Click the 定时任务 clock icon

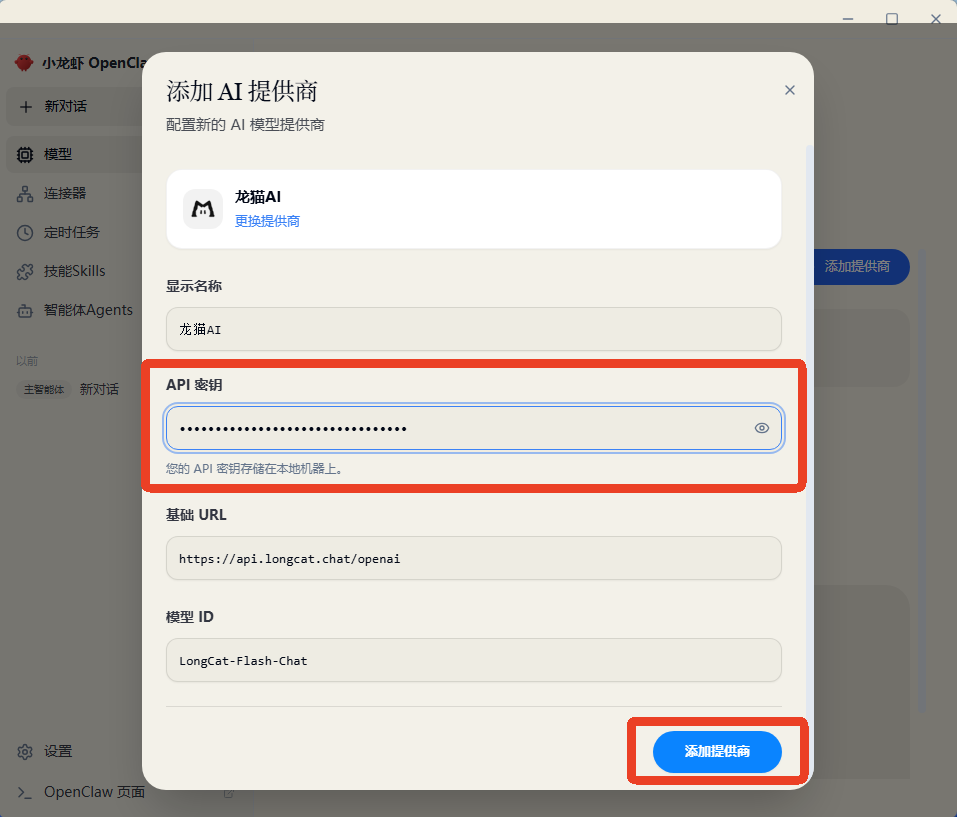pos(25,233)
